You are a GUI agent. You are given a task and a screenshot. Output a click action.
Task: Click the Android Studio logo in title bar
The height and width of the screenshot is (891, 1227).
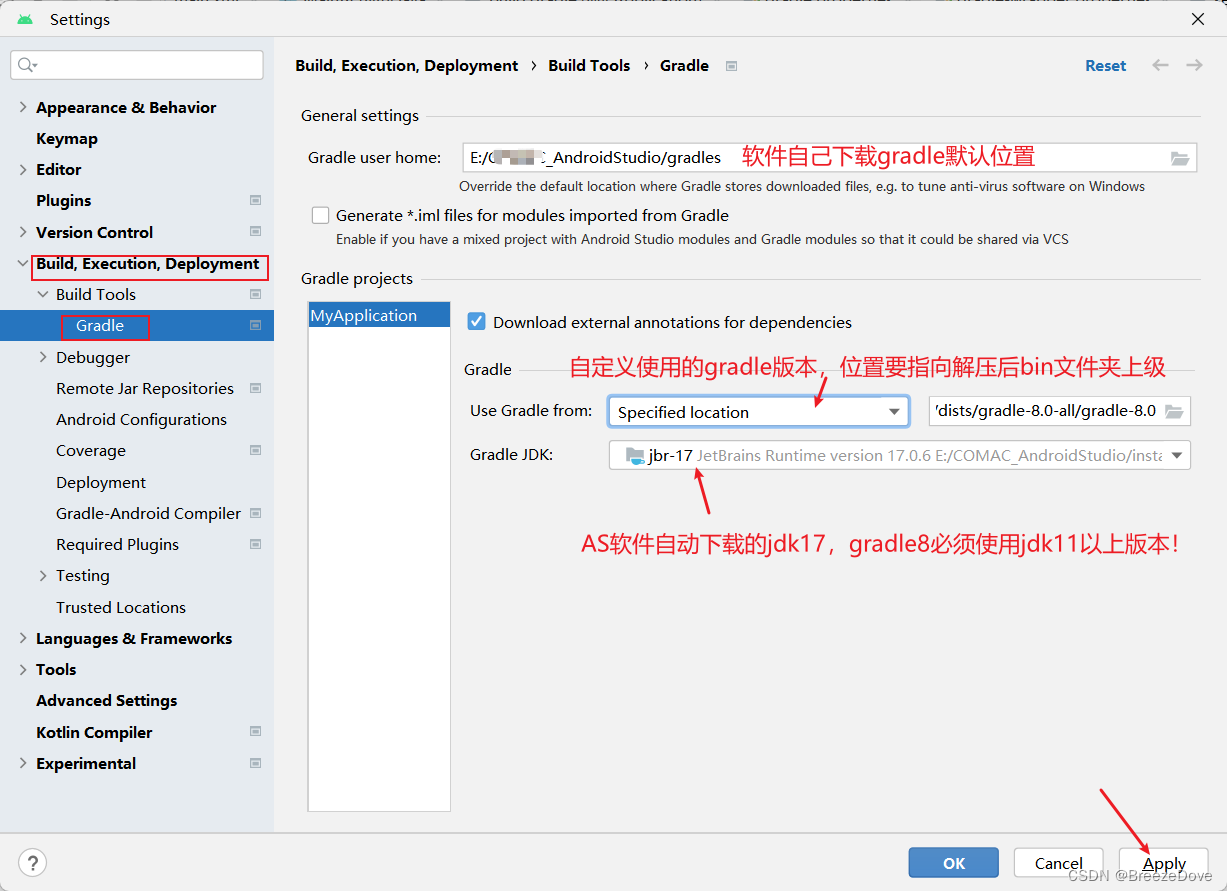pyautogui.click(x=25, y=19)
